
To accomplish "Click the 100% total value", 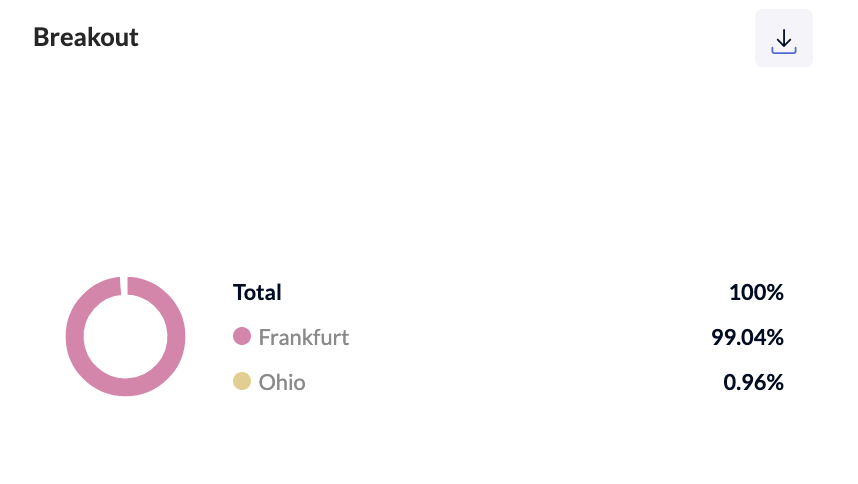I will (756, 292).
